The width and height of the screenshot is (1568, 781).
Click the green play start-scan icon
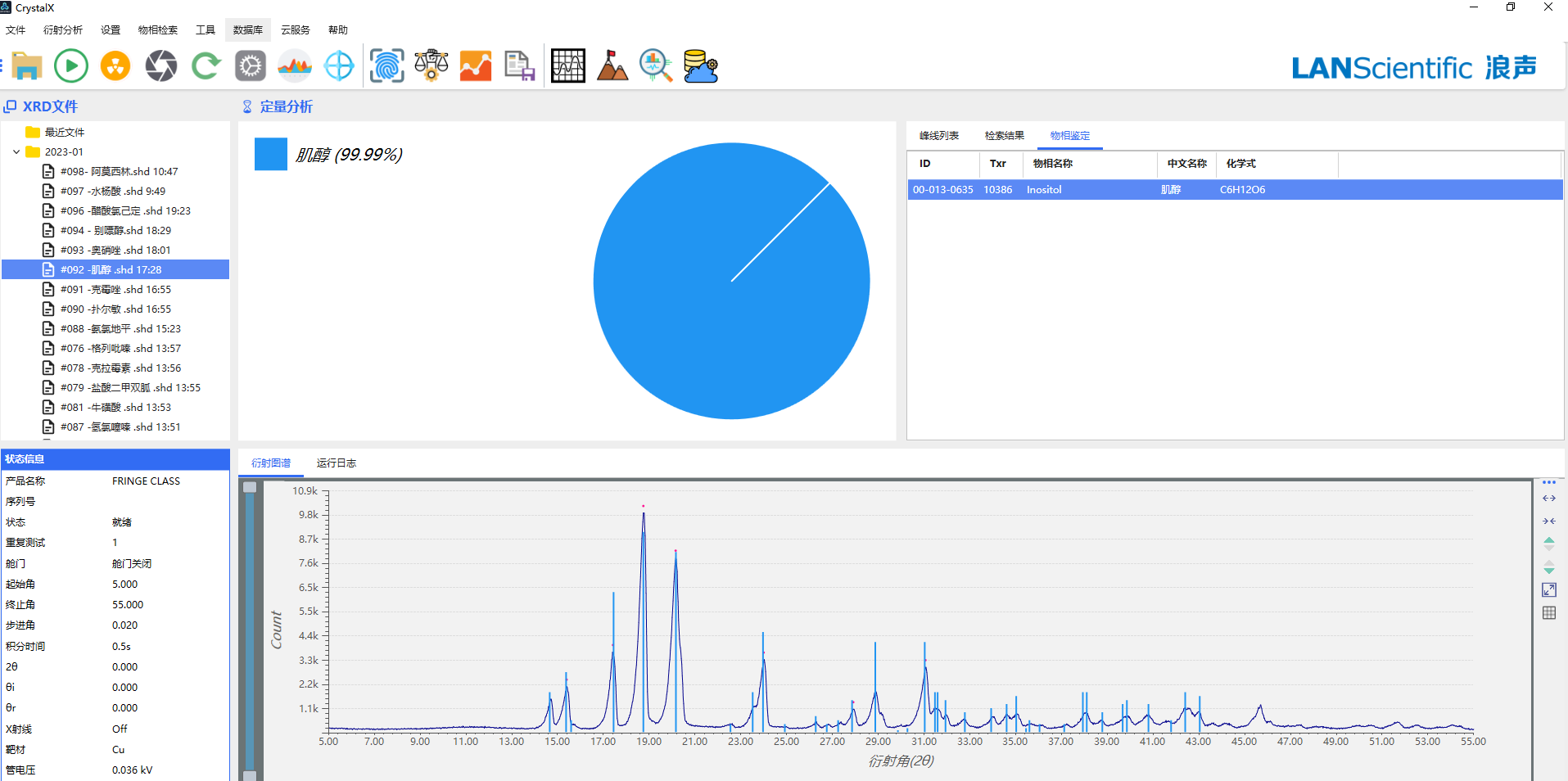(71, 65)
